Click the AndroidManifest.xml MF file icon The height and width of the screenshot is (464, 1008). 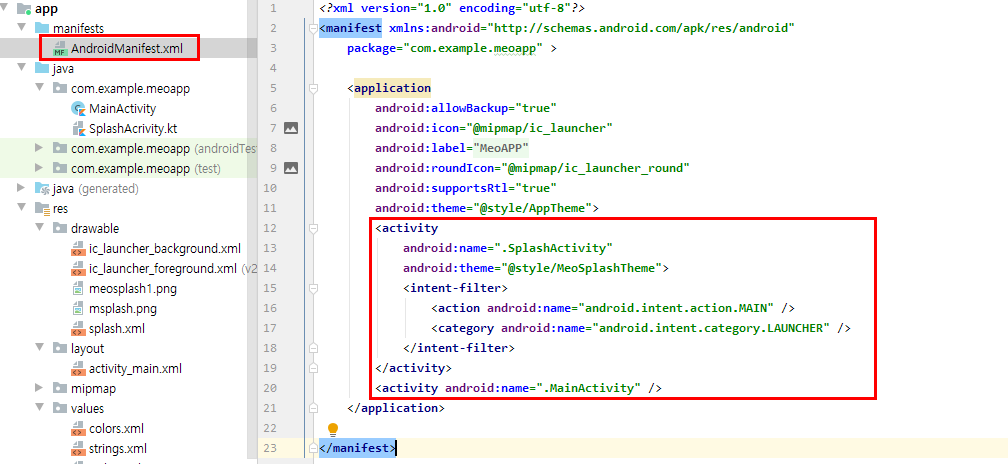point(60,49)
